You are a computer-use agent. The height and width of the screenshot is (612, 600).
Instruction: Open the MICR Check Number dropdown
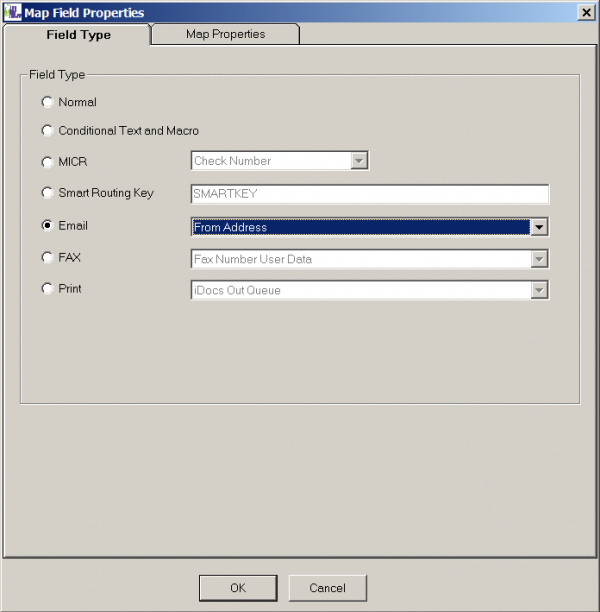click(360, 161)
